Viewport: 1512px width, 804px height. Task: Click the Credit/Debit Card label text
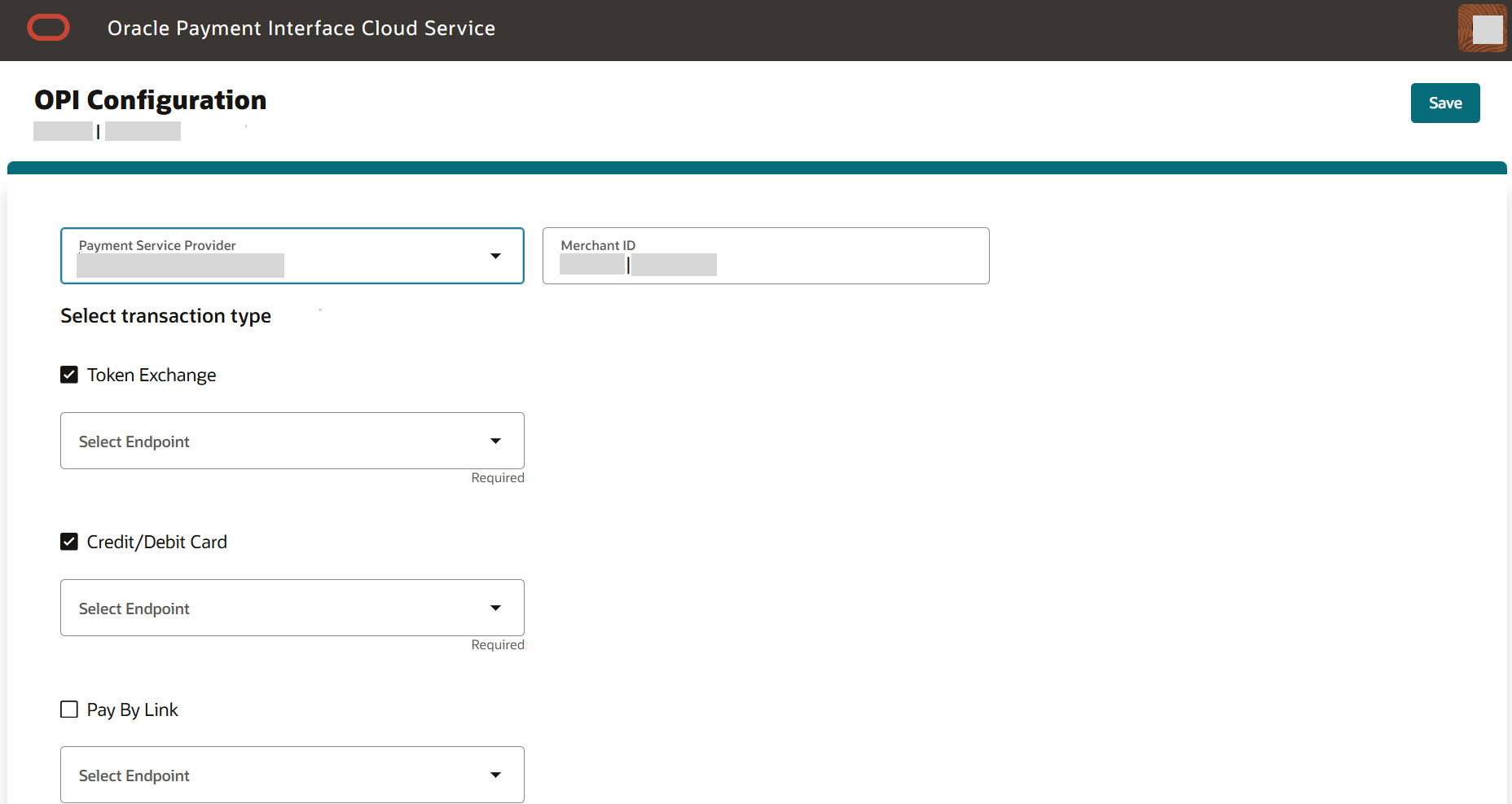click(157, 542)
